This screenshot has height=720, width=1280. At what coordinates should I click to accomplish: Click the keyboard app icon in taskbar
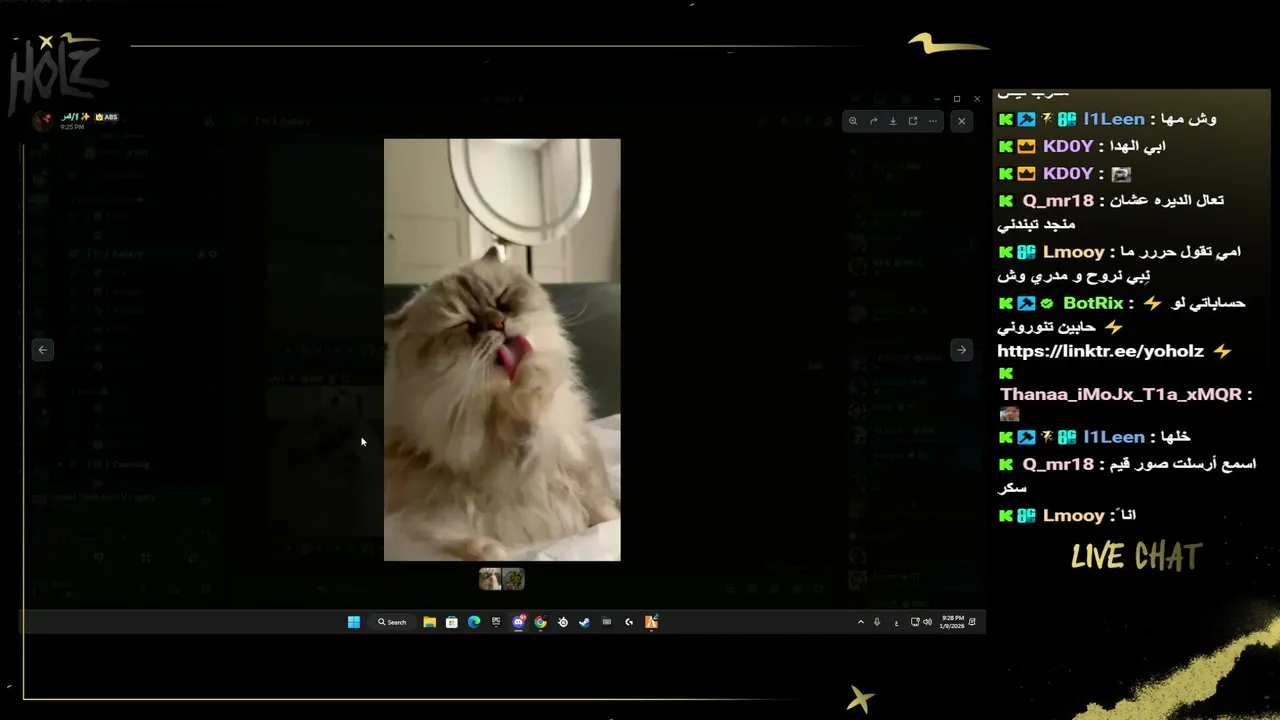pyautogui.click(x=607, y=622)
